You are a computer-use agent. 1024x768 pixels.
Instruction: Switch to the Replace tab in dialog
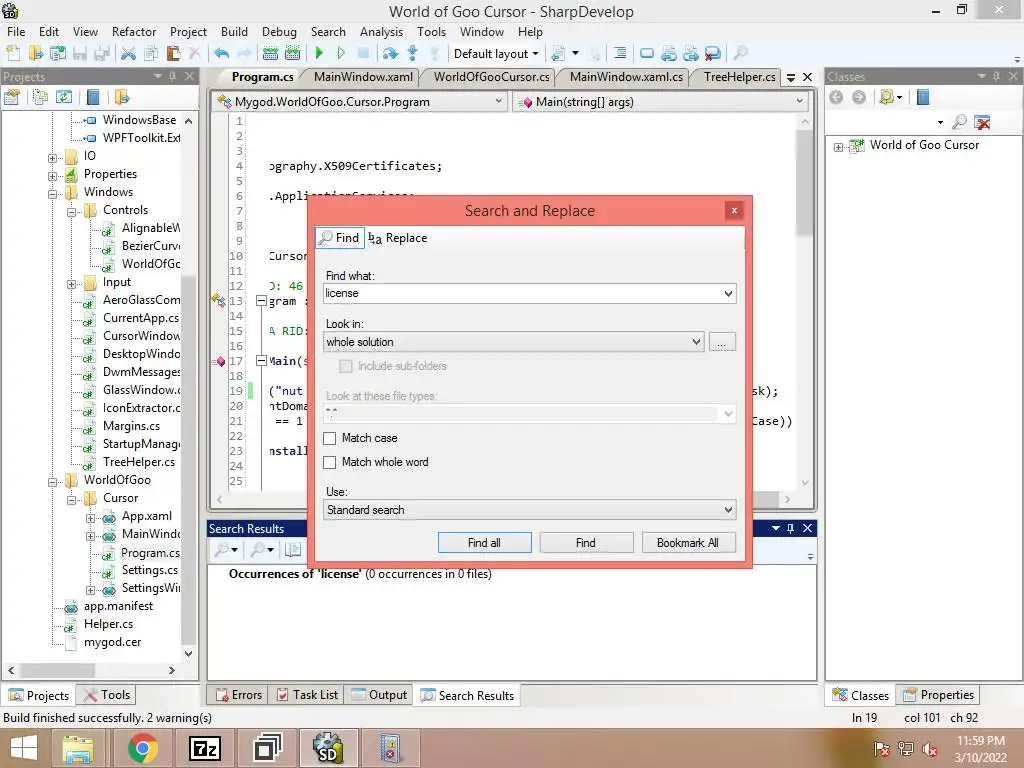pyautogui.click(x=398, y=238)
